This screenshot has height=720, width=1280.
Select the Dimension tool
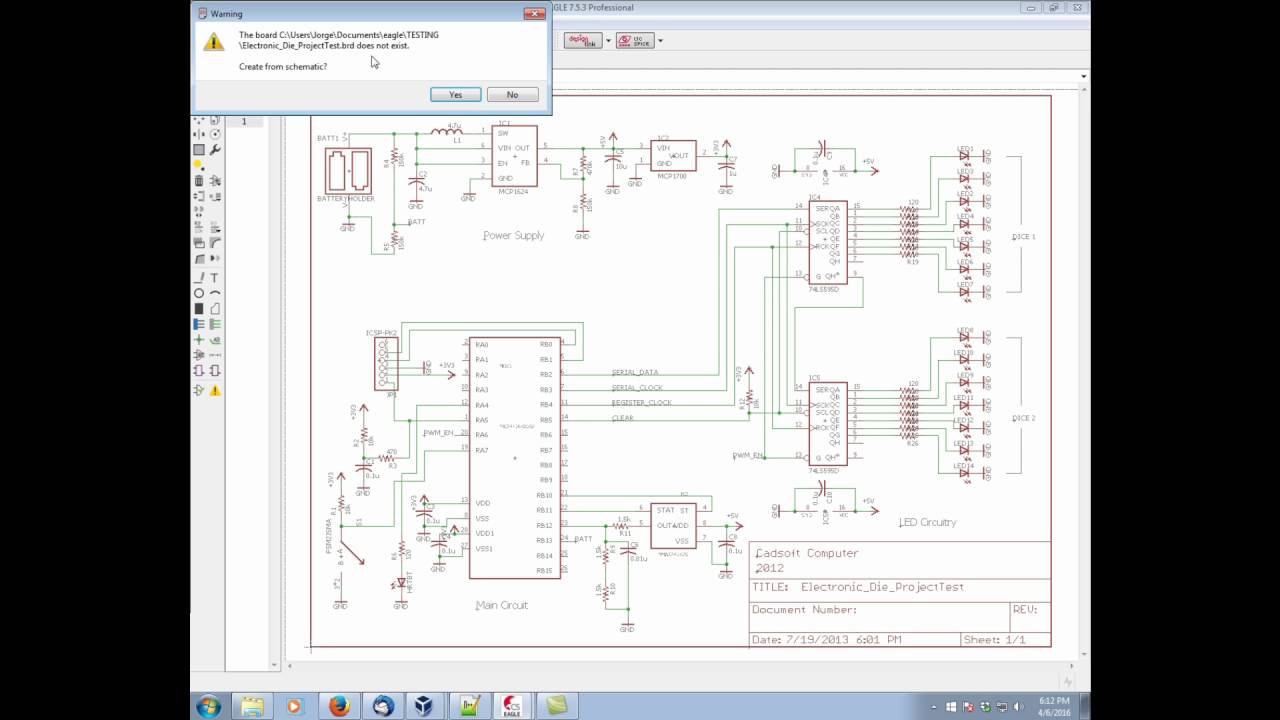(x=215, y=354)
